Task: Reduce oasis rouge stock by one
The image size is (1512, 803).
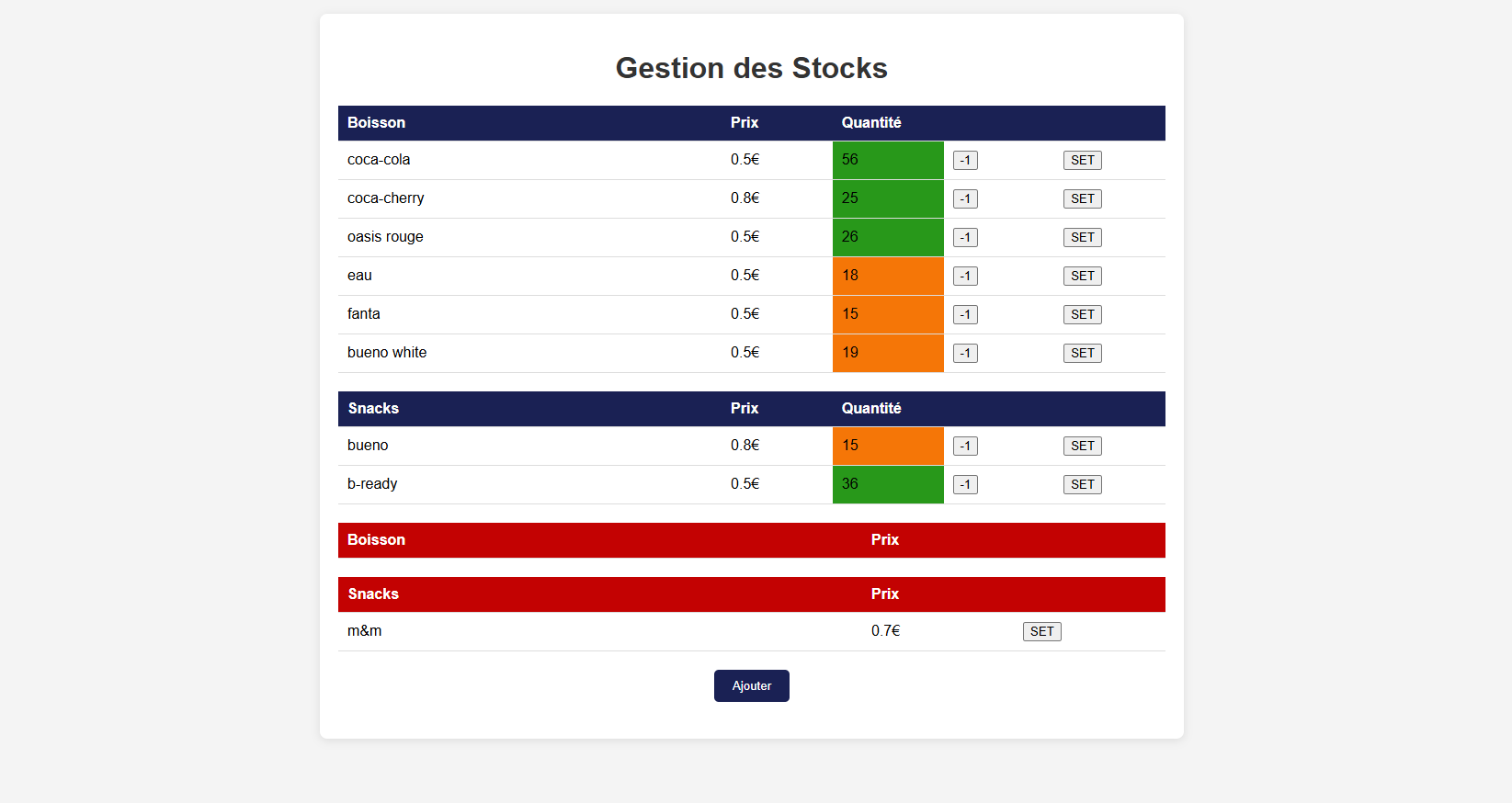Action: [x=965, y=238]
